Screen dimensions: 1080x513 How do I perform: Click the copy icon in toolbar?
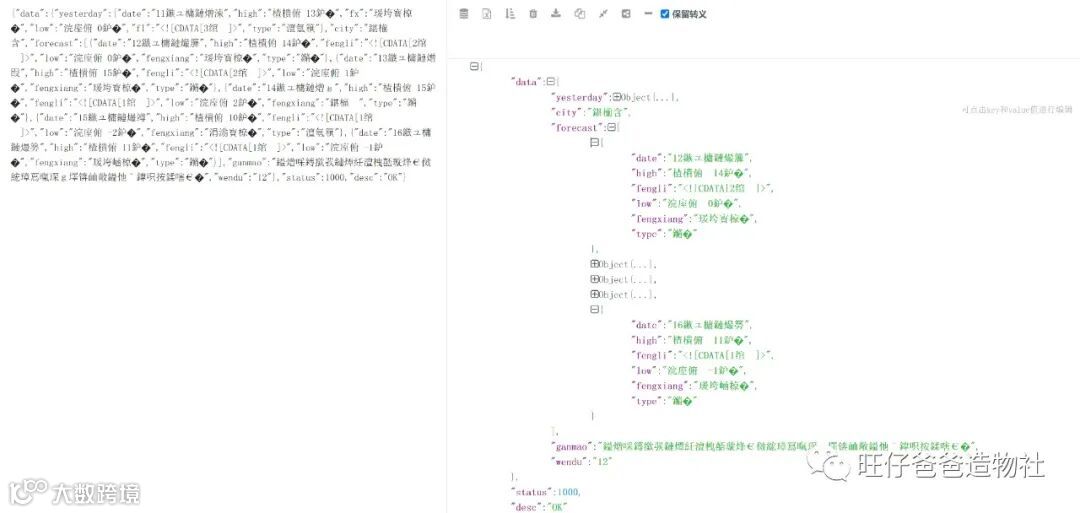(x=580, y=14)
